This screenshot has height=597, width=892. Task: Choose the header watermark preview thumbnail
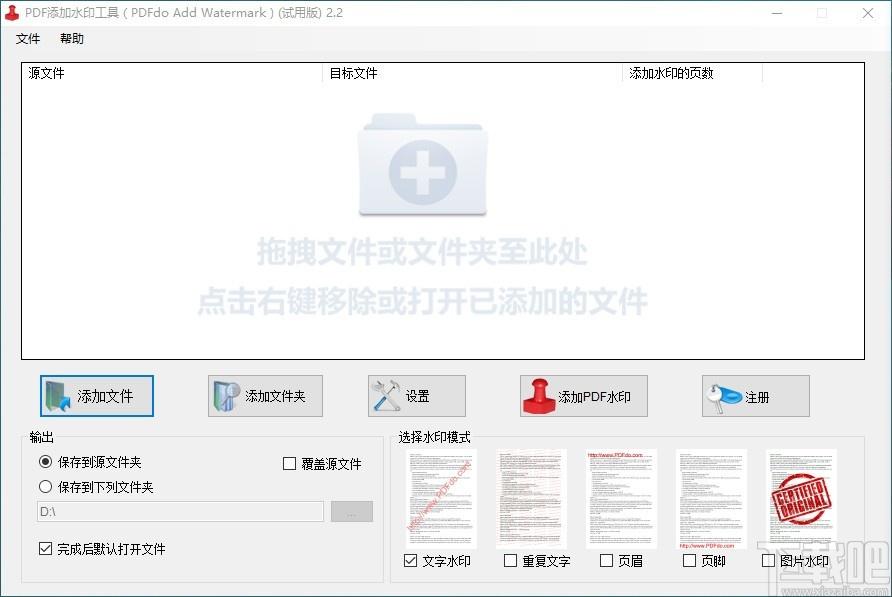click(x=621, y=498)
